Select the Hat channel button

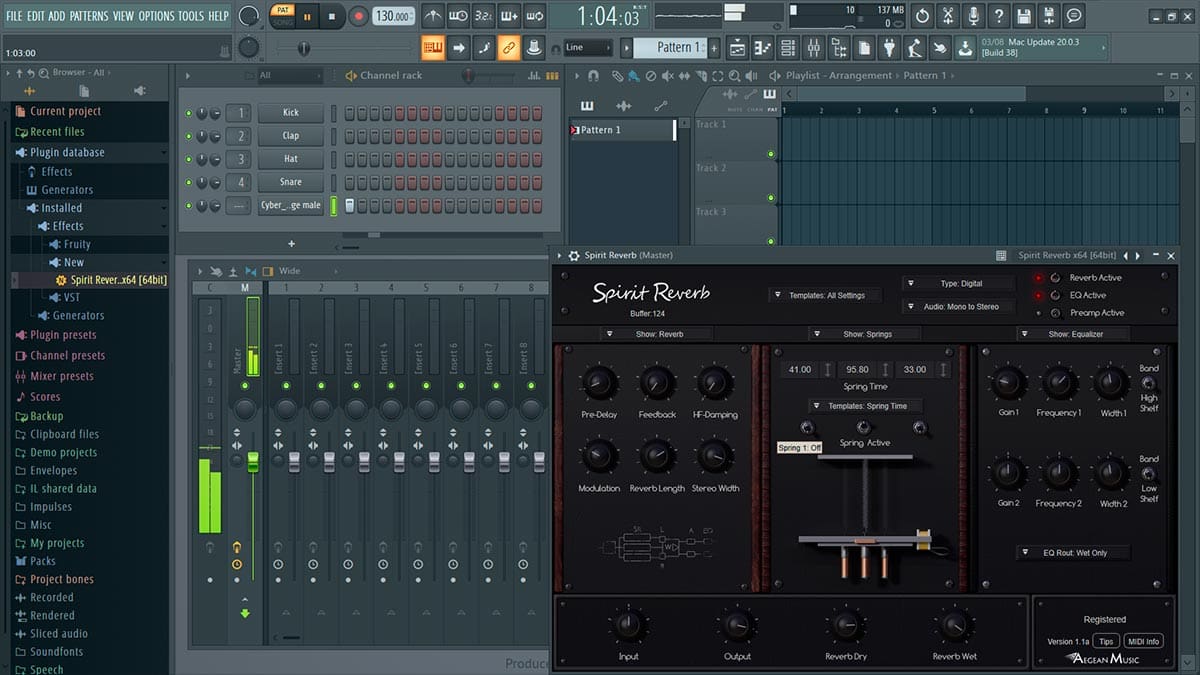[290, 159]
